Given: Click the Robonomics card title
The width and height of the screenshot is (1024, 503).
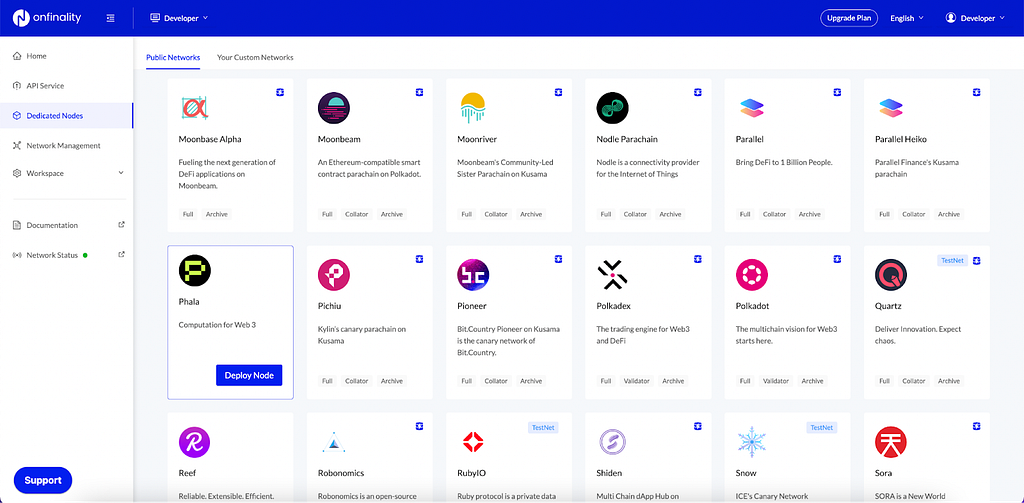Looking at the screenshot, I should tap(341, 473).
